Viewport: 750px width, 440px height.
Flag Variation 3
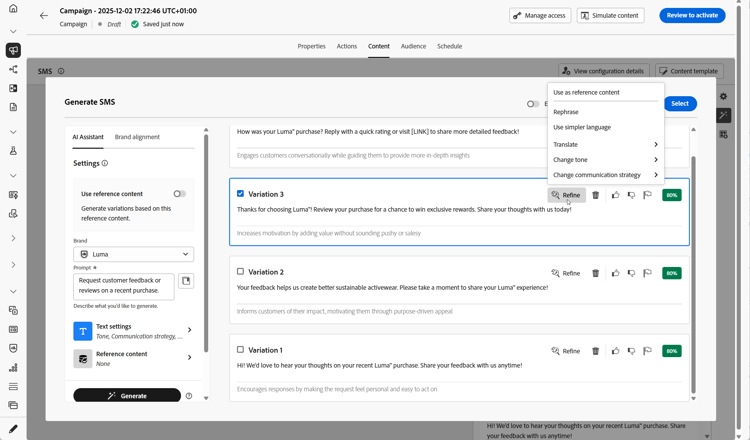pos(647,195)
